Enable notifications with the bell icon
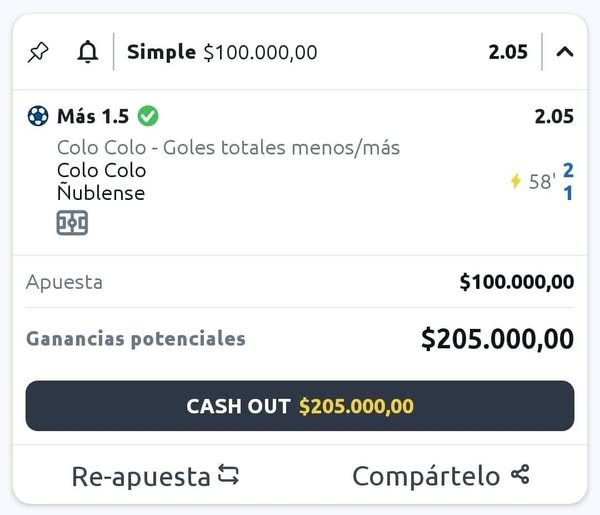Viewport: 600px width, 515px height. (87, 52)
